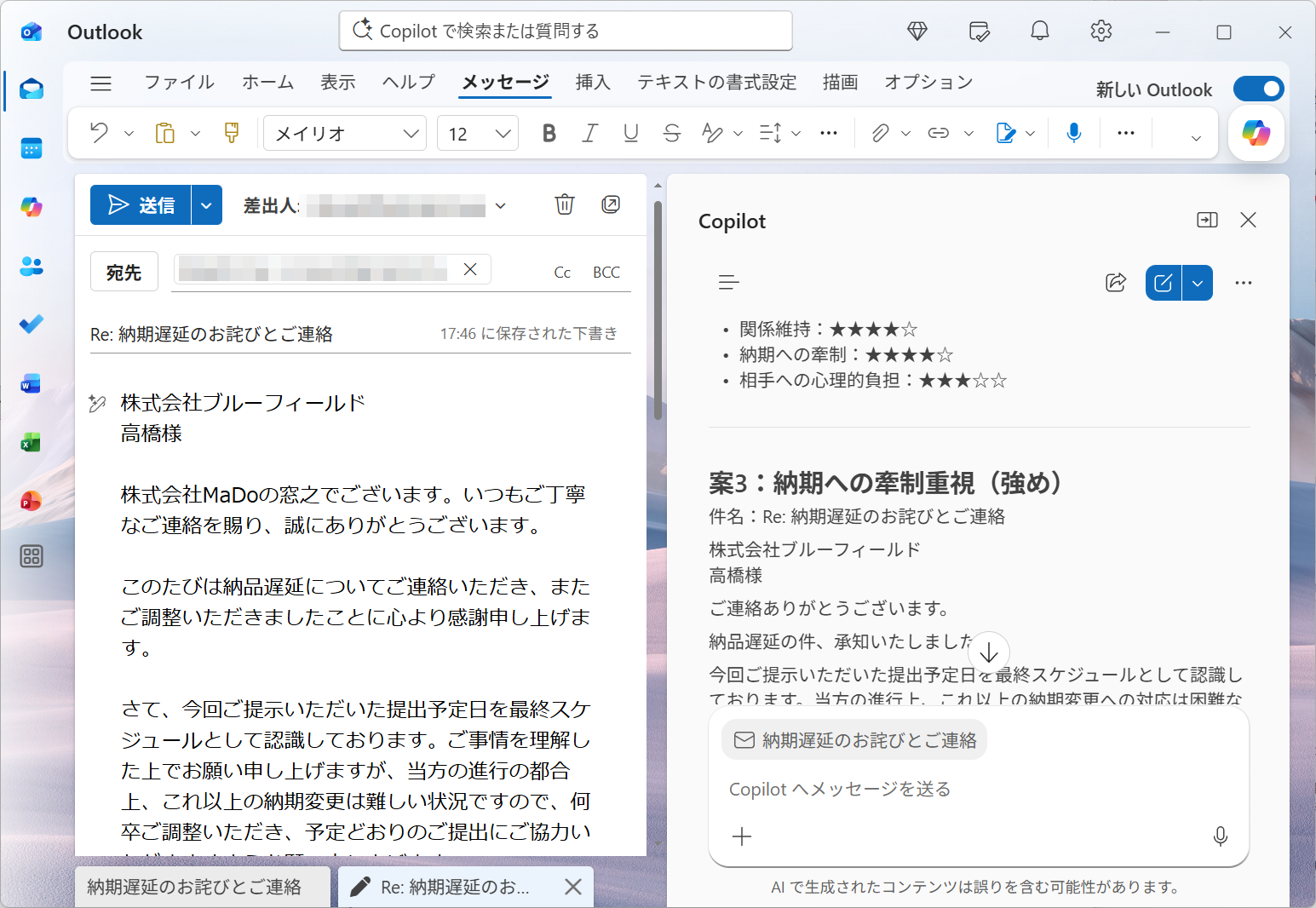This screenshot has height=908, width=1316.
Task: Dock Copilot pane with the panel icon
Action: coord(1208,220)
